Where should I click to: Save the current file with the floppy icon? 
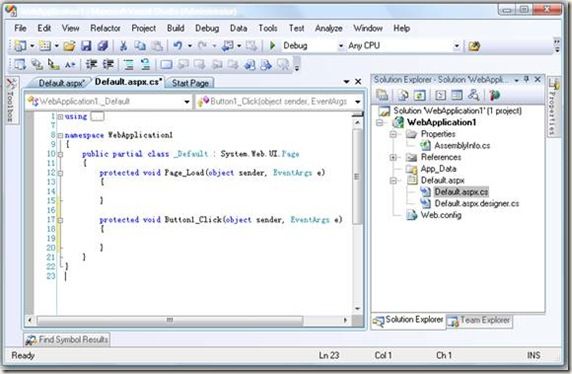[x=86, y=46]
